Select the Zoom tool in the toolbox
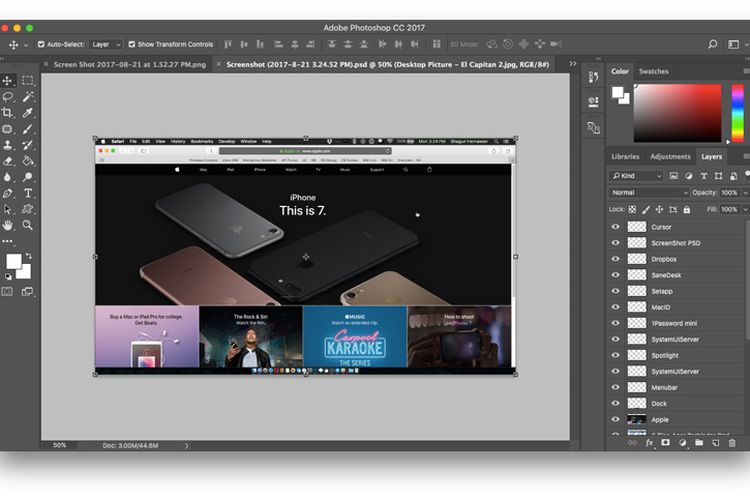This screenshot has height=500, width=750. coord(28,225)
